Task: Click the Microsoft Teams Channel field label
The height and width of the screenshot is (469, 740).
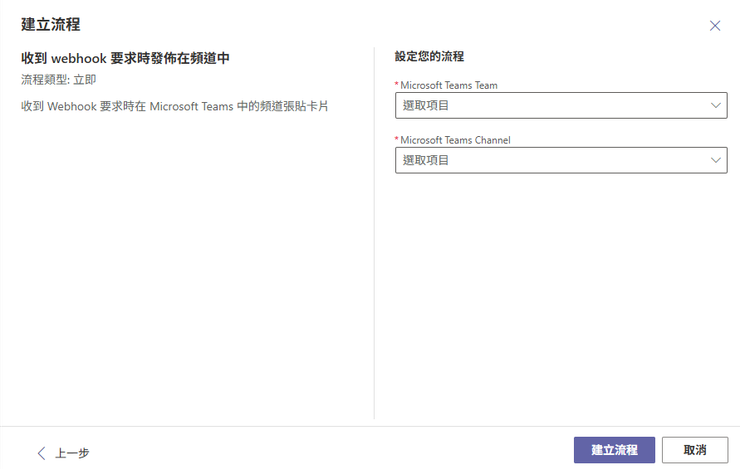Action: [455, 140]
